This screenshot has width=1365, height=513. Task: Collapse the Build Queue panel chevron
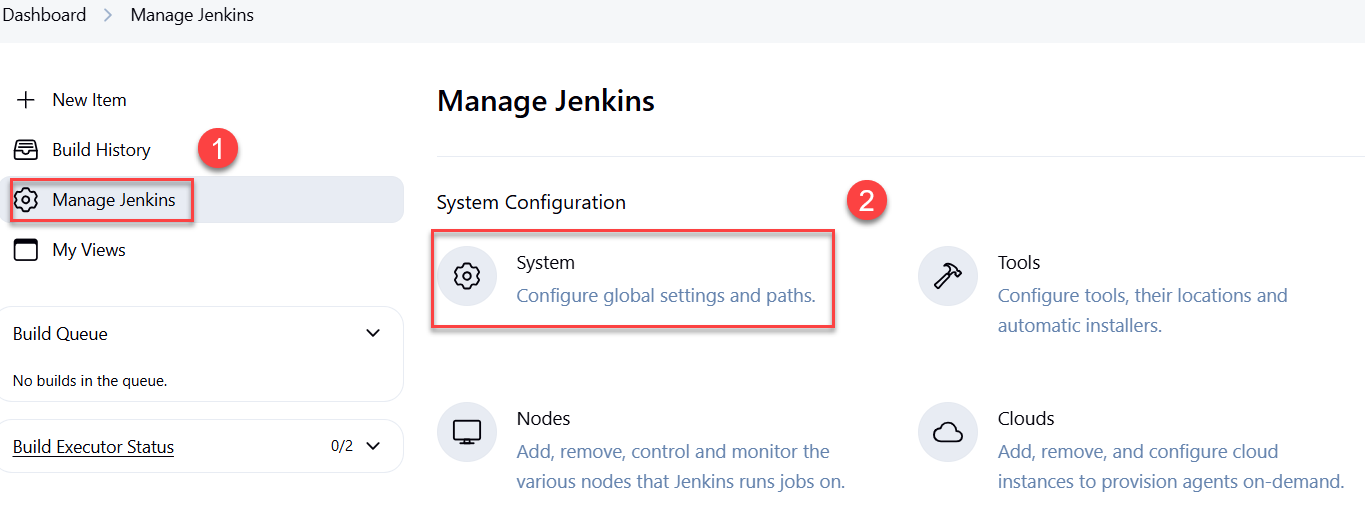click(x=373, y=333)
